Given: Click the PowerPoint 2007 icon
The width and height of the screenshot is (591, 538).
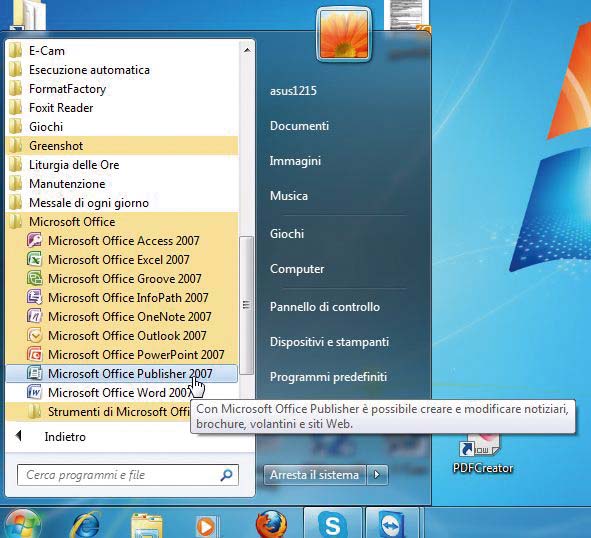Looking at the screenshot, I should pyautogui.click(x=34, y=354).
